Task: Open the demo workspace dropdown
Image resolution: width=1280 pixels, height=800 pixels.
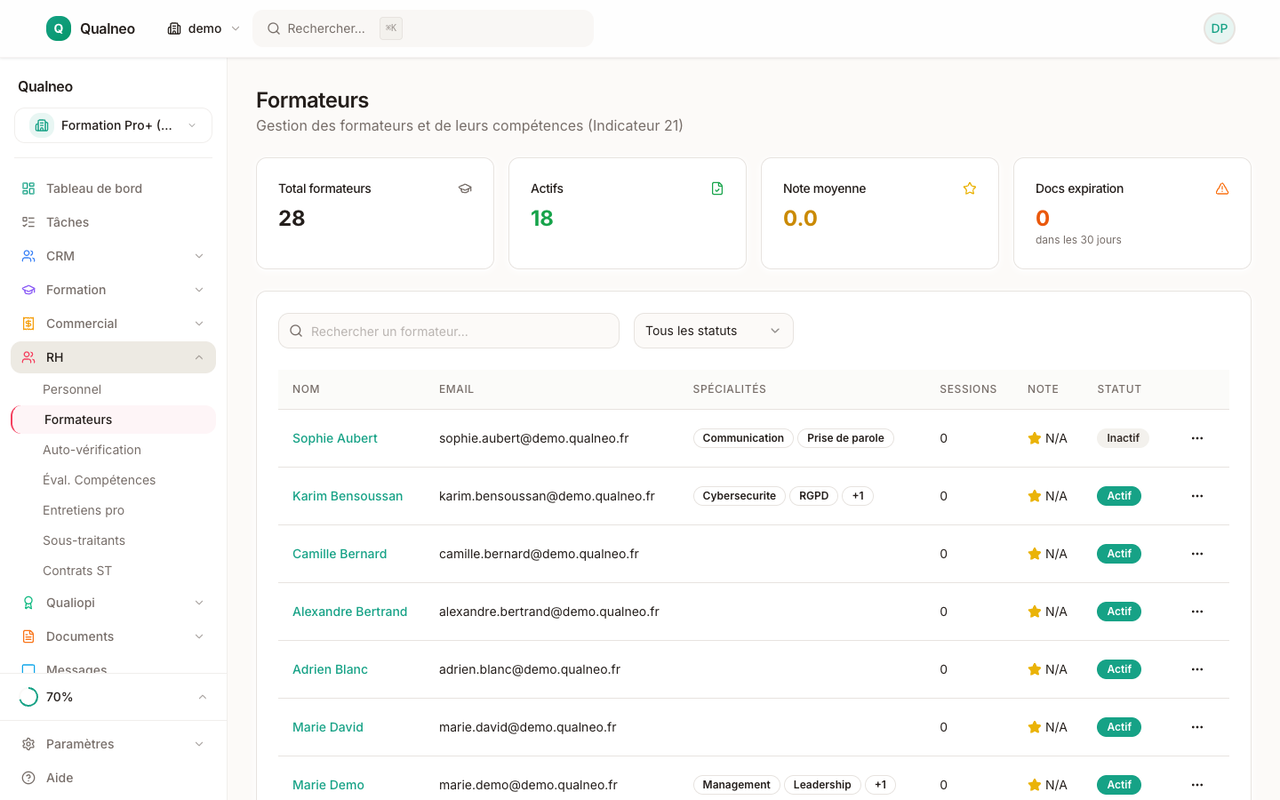Action: 203,28
